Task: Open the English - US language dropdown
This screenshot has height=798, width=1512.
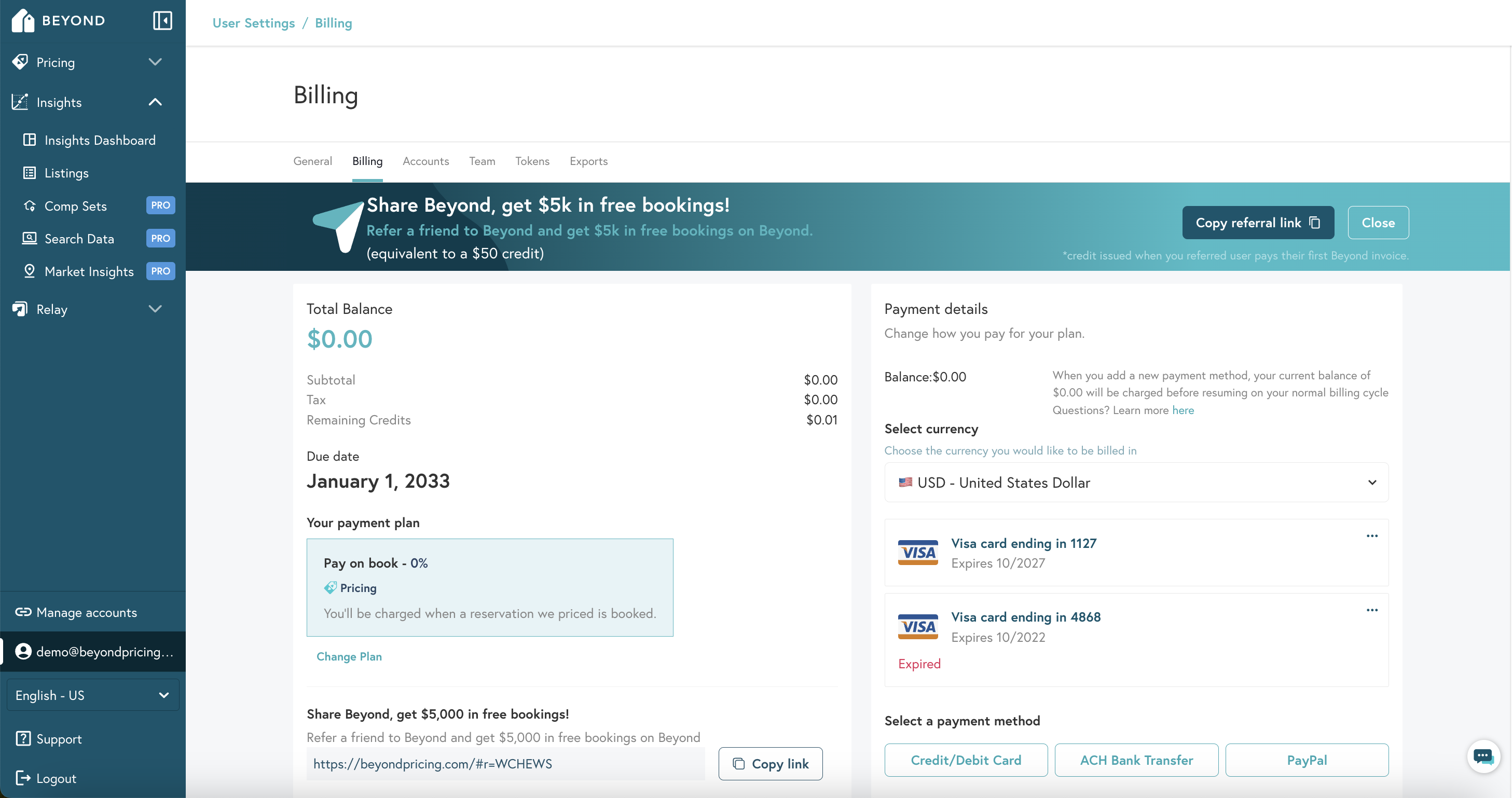Action: (93, 695)
